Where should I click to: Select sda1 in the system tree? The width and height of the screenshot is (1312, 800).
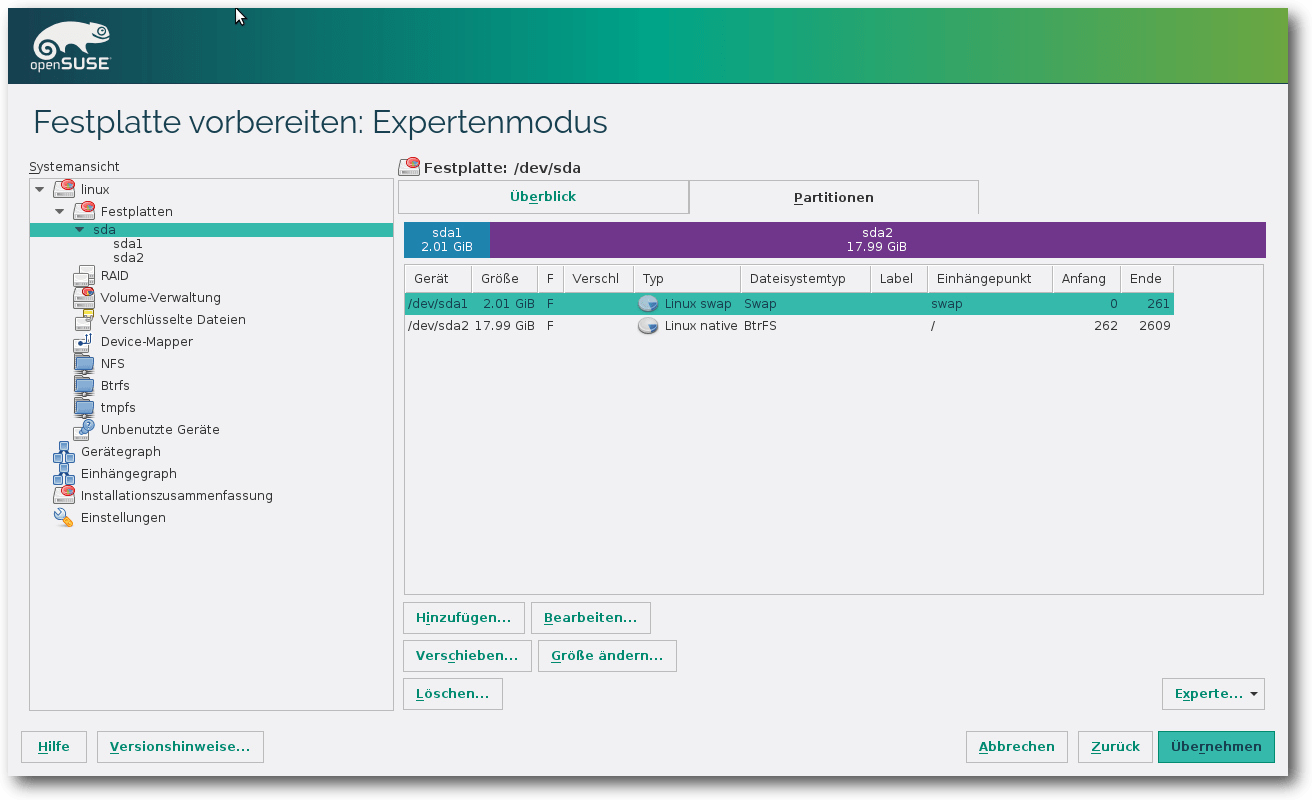pos(128,243)
